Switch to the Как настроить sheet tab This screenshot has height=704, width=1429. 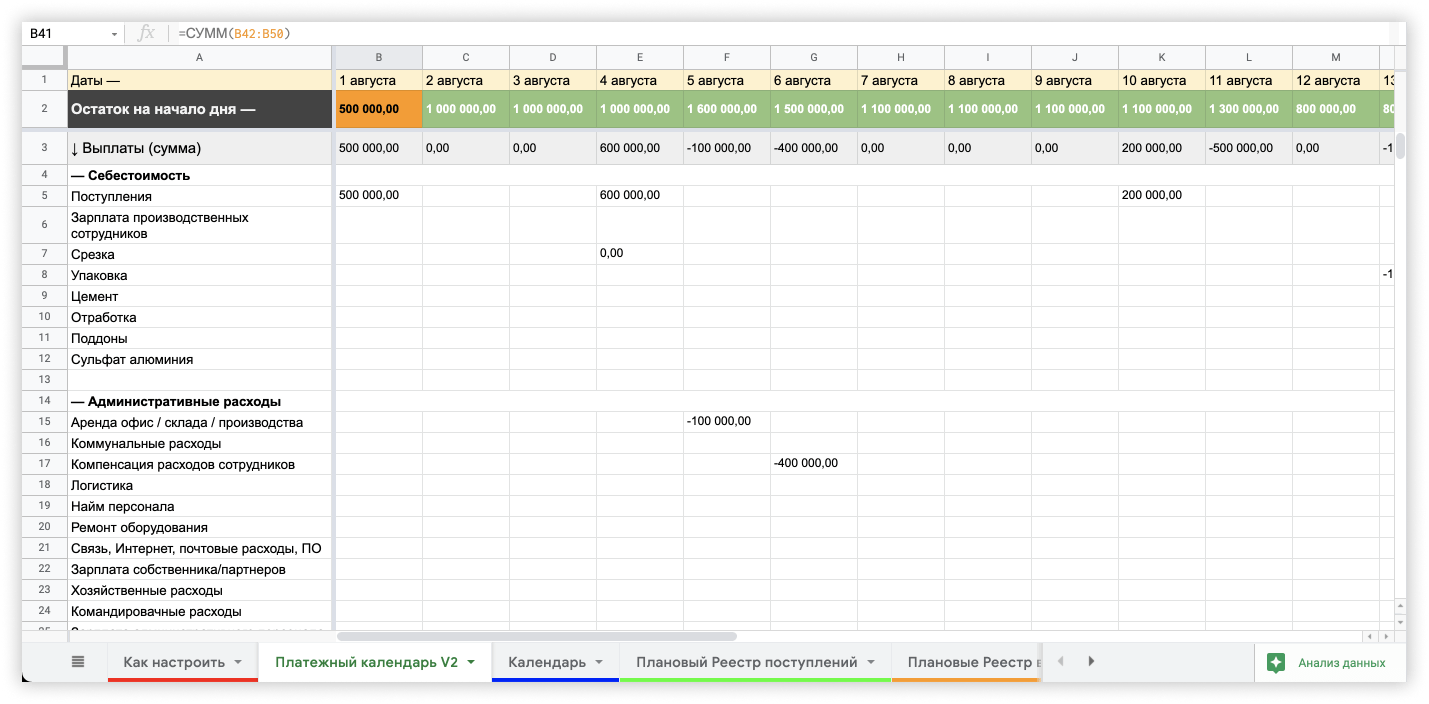point(173,662)
